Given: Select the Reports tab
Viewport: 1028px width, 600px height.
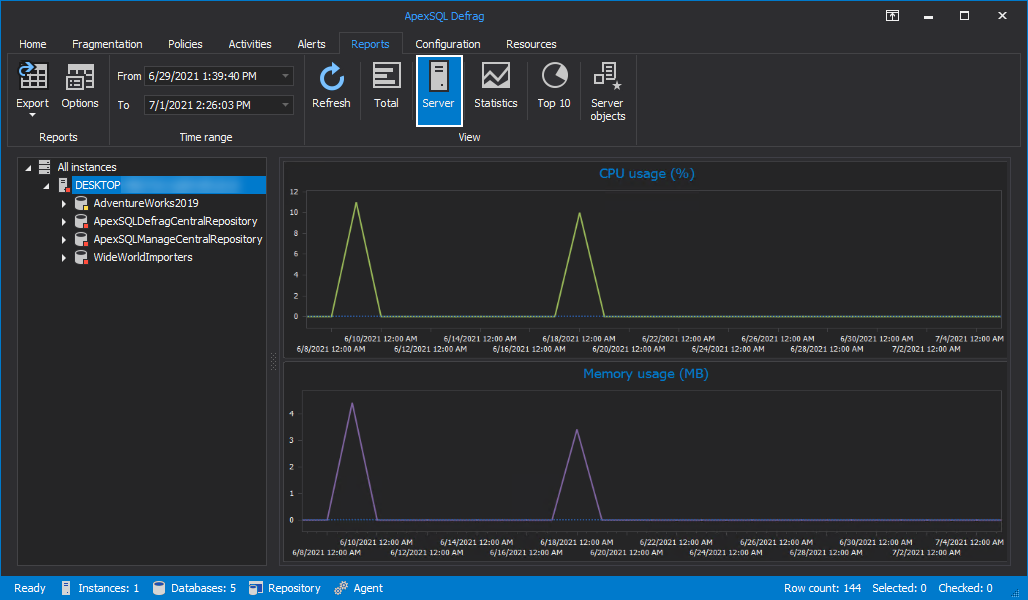Looking at the screenshot, I should click(x=370, y=44).
